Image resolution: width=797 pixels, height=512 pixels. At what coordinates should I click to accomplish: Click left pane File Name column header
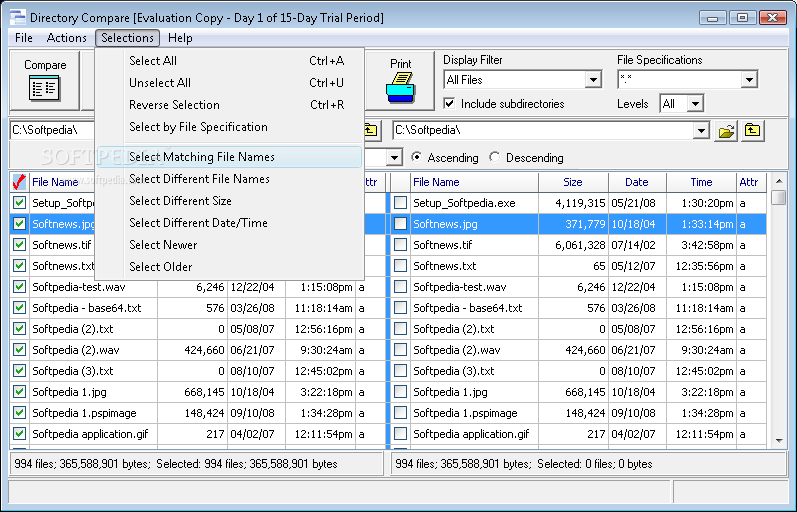[62, 182]
